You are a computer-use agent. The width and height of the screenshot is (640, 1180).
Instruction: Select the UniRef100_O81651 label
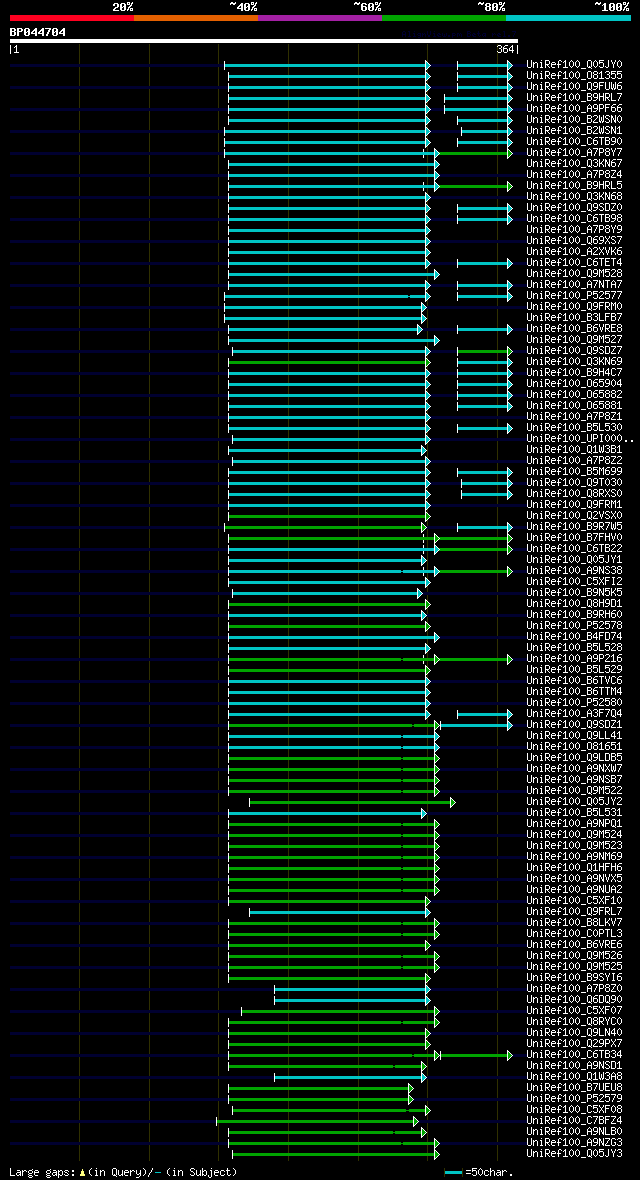pyautogui.click(x=574, y=747)
